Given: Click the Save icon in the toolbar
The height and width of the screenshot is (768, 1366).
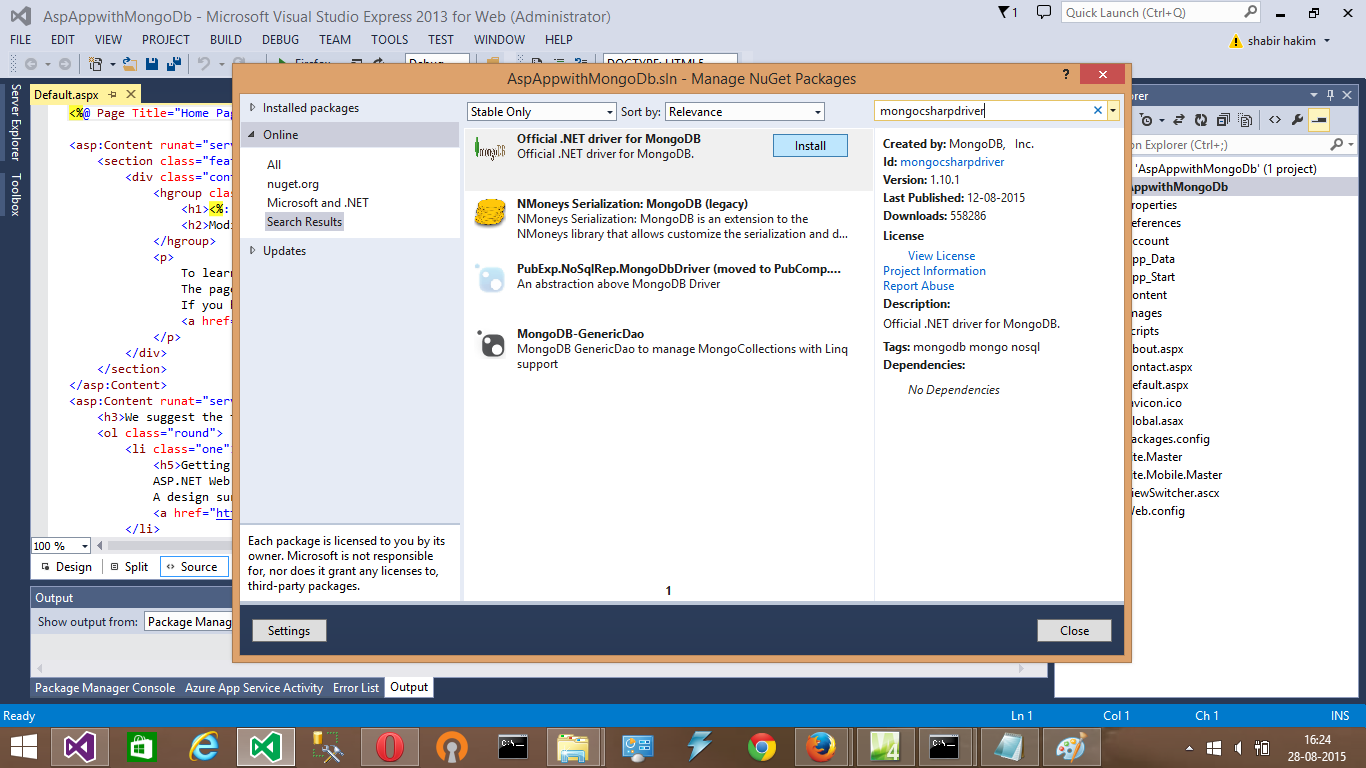Looking at the screenshot, I should pyautogui.click(x=150, y=63).
